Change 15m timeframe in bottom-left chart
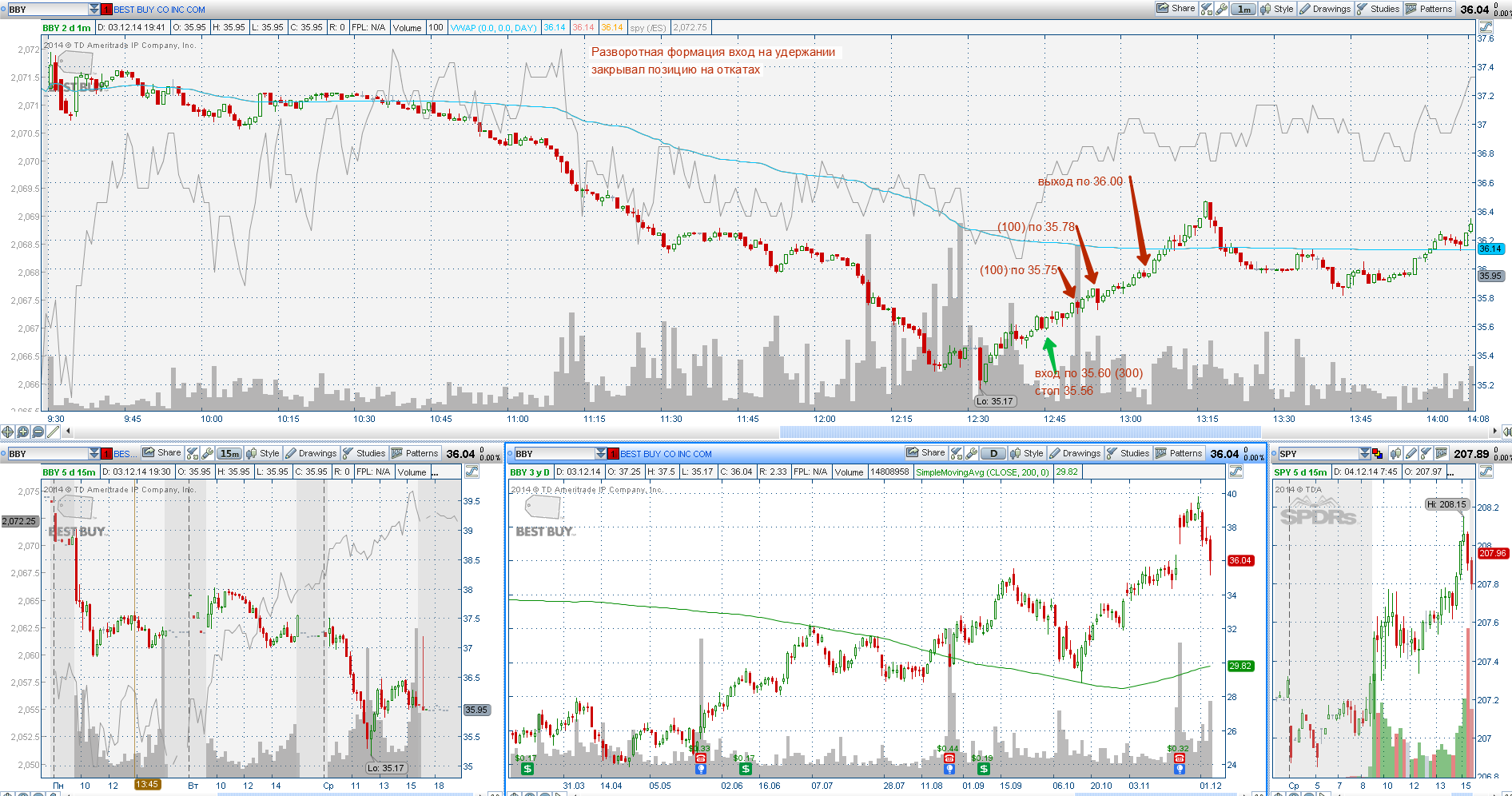Viewport: 1512px width, 796px height. pyautogui.click(x=229, y=453)
